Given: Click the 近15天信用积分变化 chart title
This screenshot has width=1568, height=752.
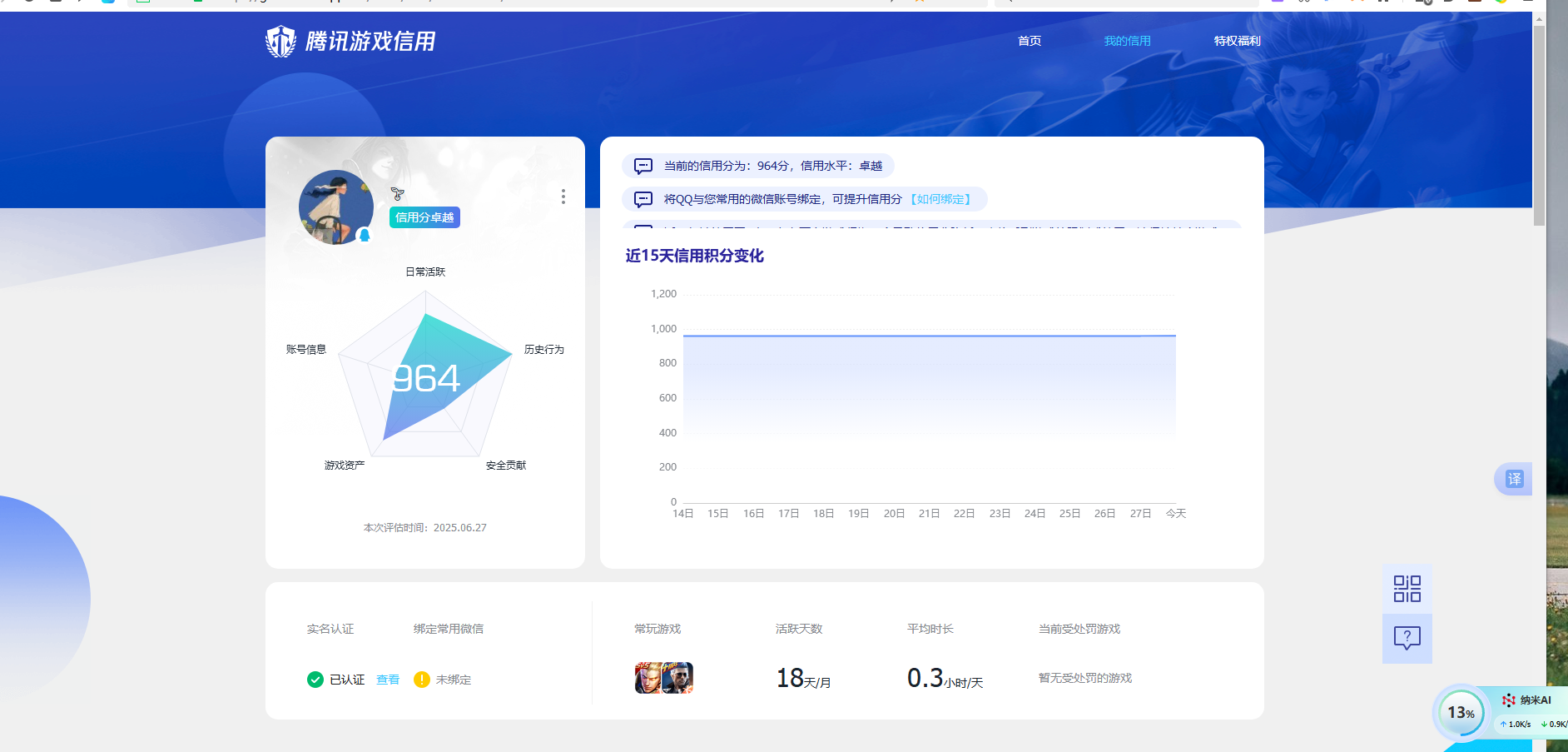Looking at the screenshot, I should tap(695, 256).
